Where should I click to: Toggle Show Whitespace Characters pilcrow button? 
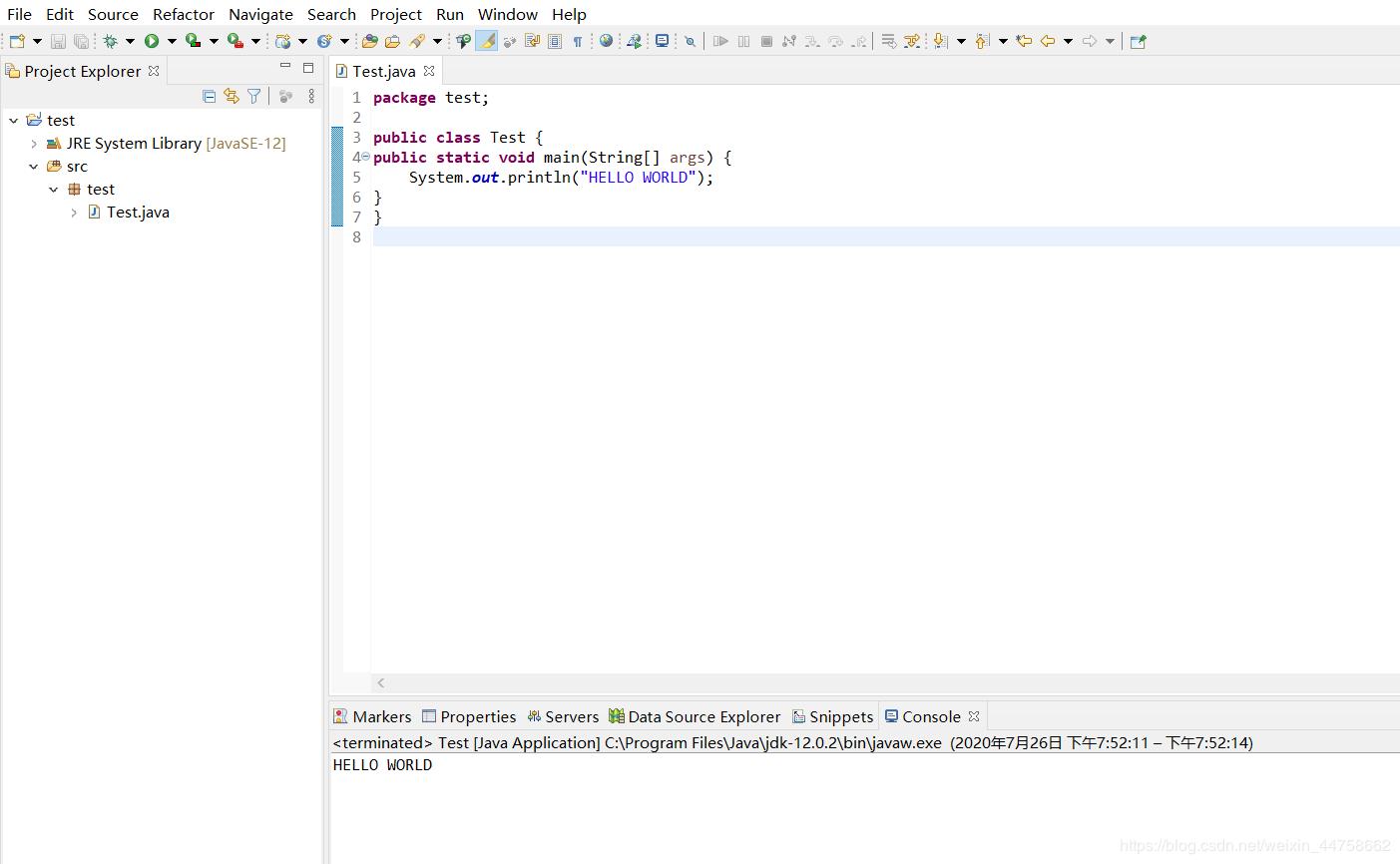click(x=577, y=41)
